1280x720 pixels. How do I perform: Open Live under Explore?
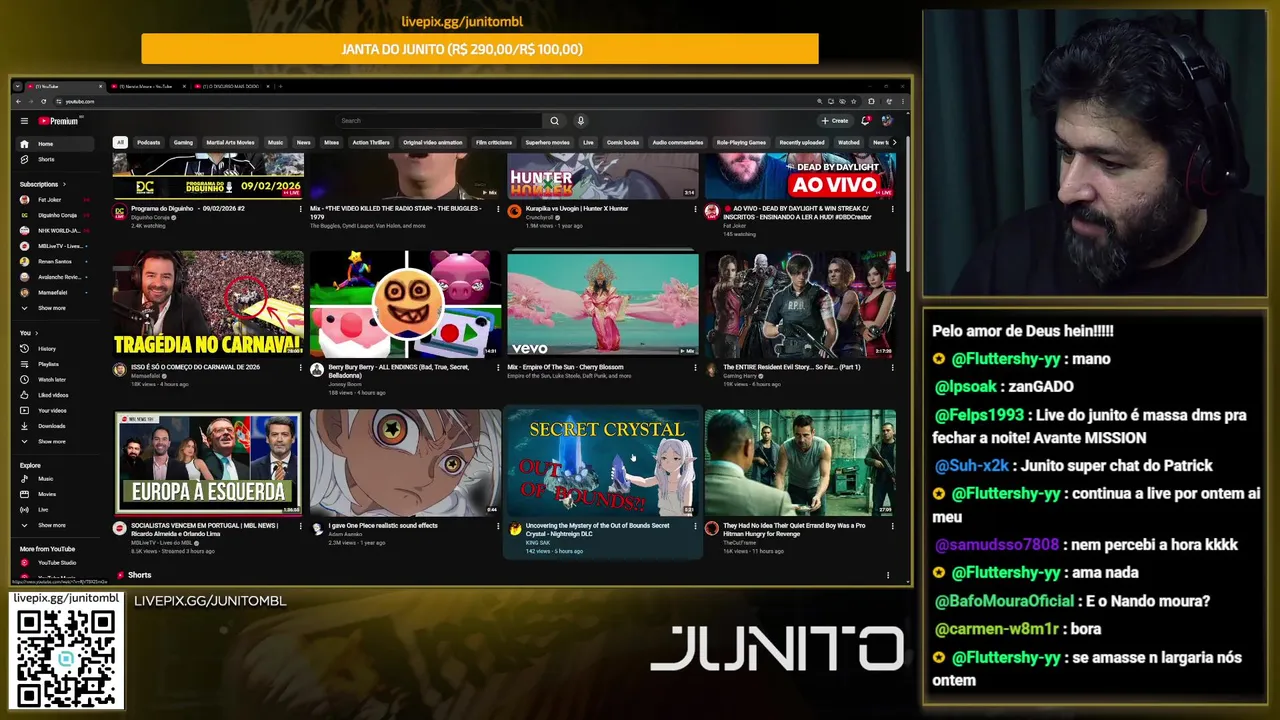tap(54, 510)
